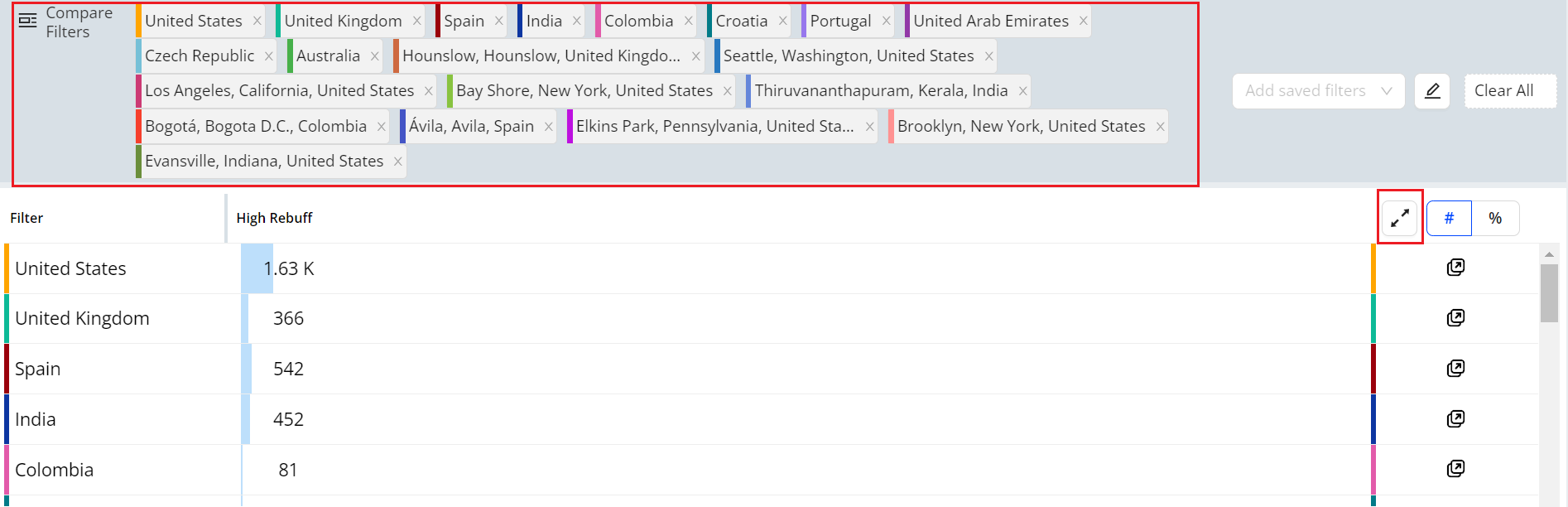This screenshot has height=507, width=1568.
Task: Click the Czech Republic filter chip label
Action: [x=200, y=56]
